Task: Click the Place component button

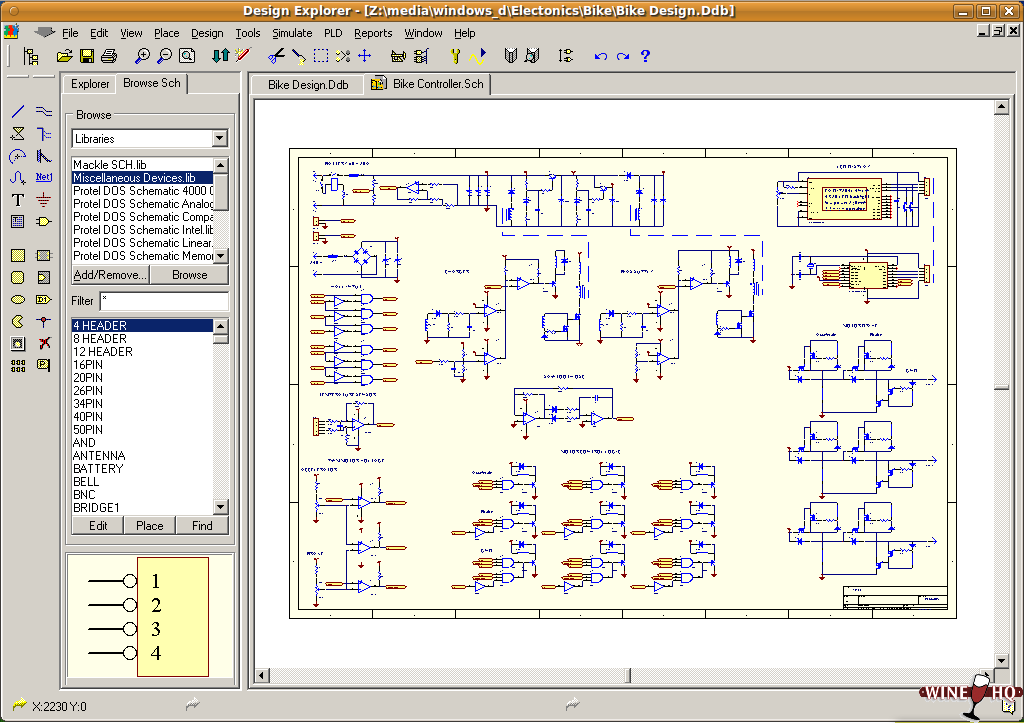Action: [150, 526]
